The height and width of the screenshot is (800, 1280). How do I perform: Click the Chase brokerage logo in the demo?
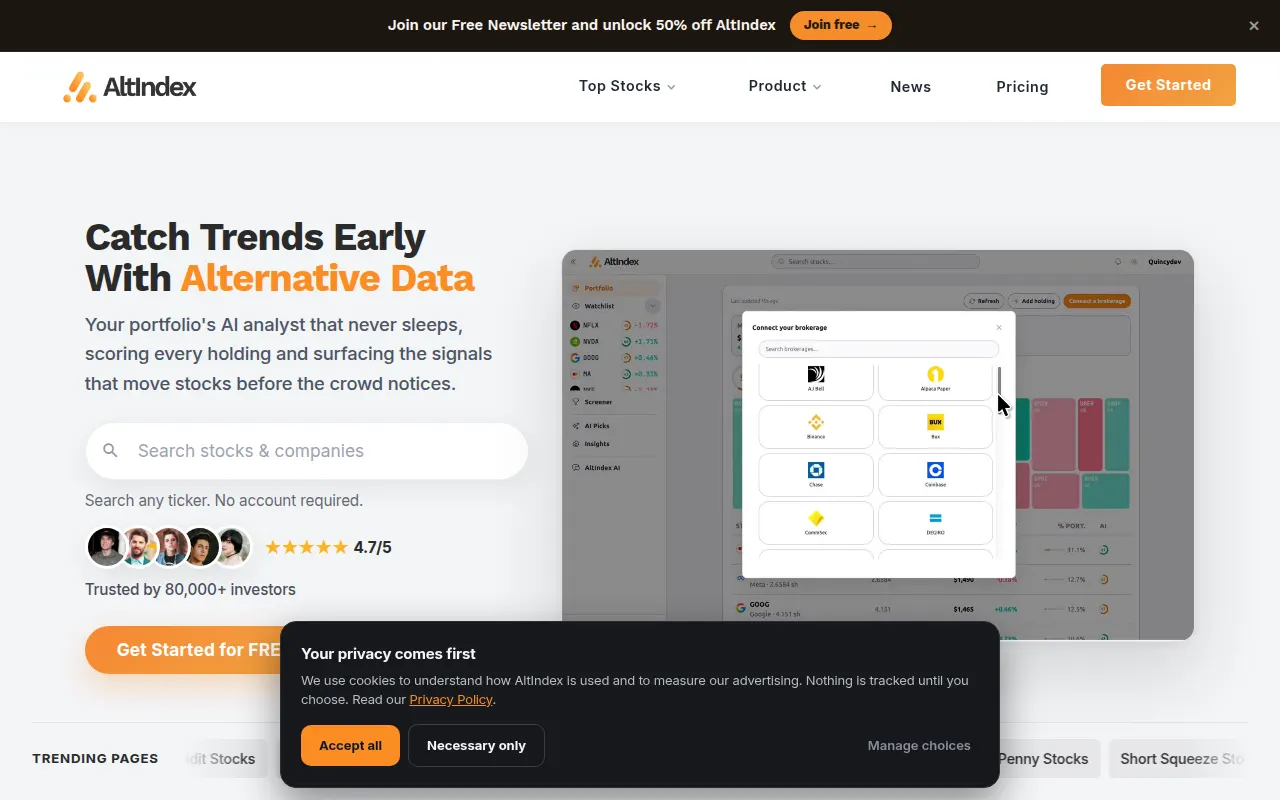click(x=816, y=470)
